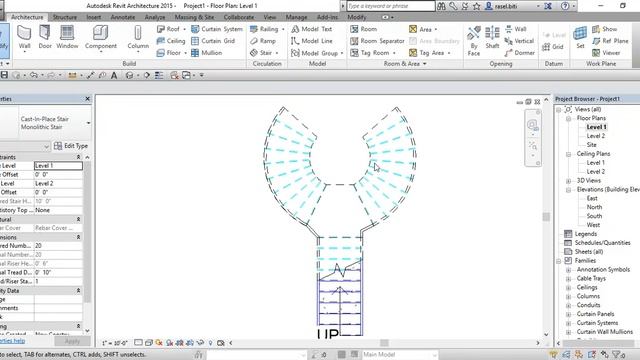Open Help question mark icon
The height and width of the screenshot is (360, 640).
tap(565, 6)
